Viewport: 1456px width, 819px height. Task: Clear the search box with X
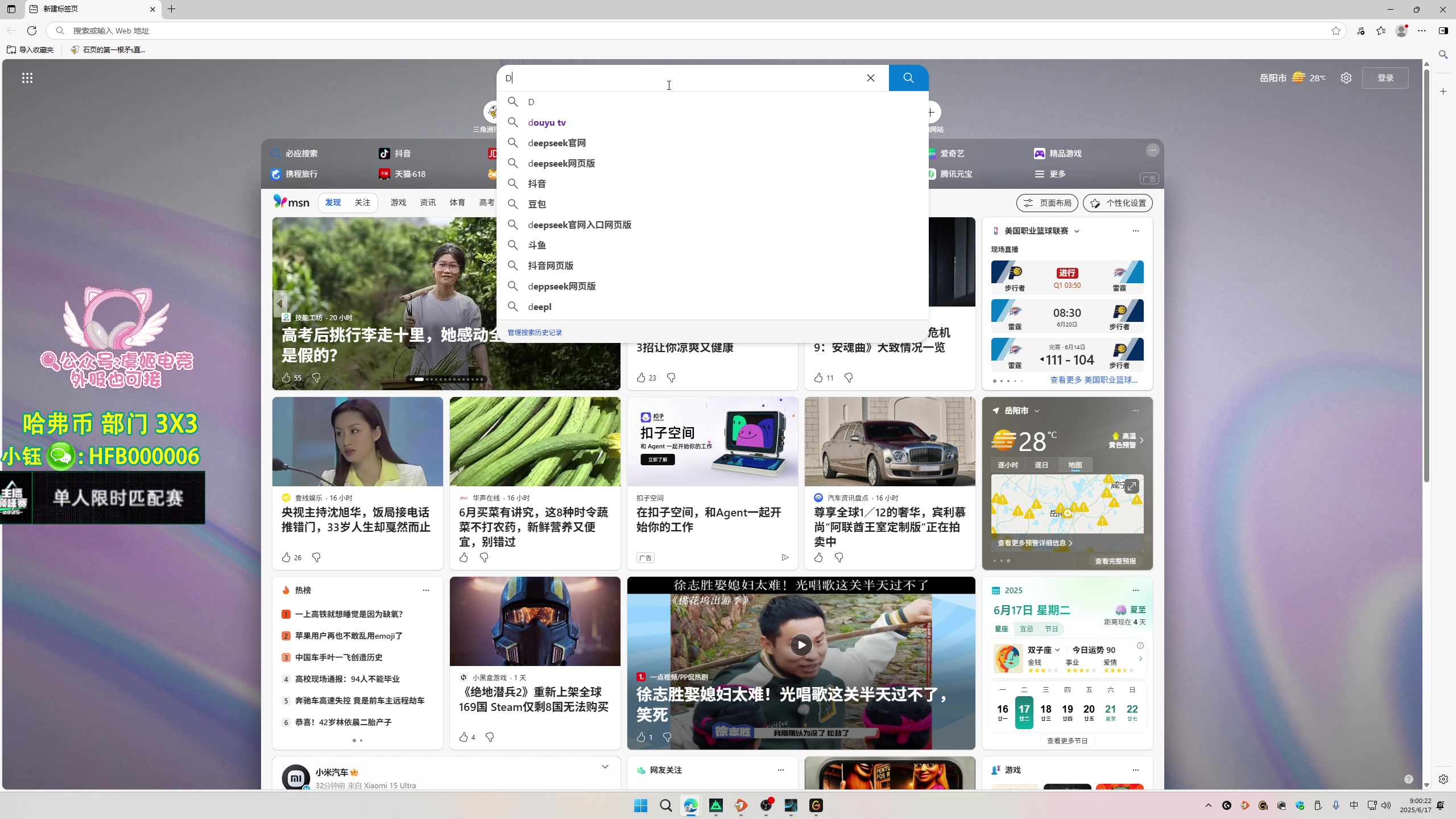pos(871,78)
